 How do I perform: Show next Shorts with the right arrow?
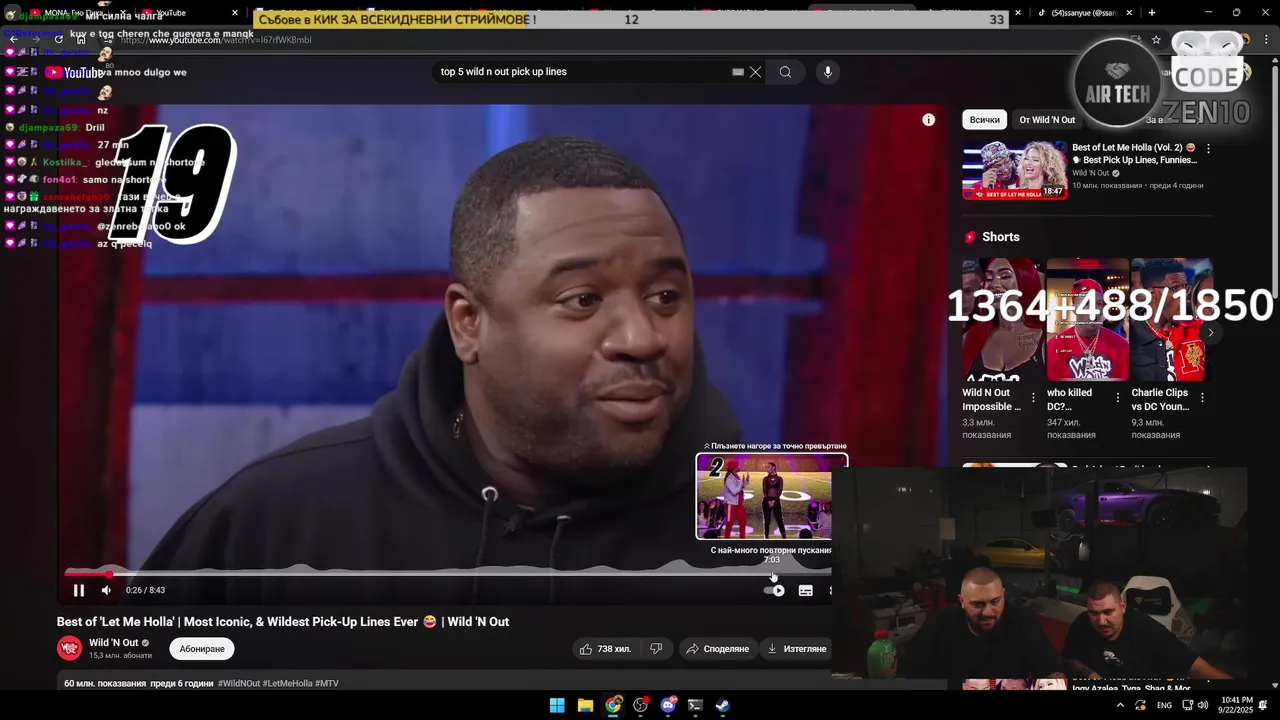pyautogui.click(x=1210, y=332)
